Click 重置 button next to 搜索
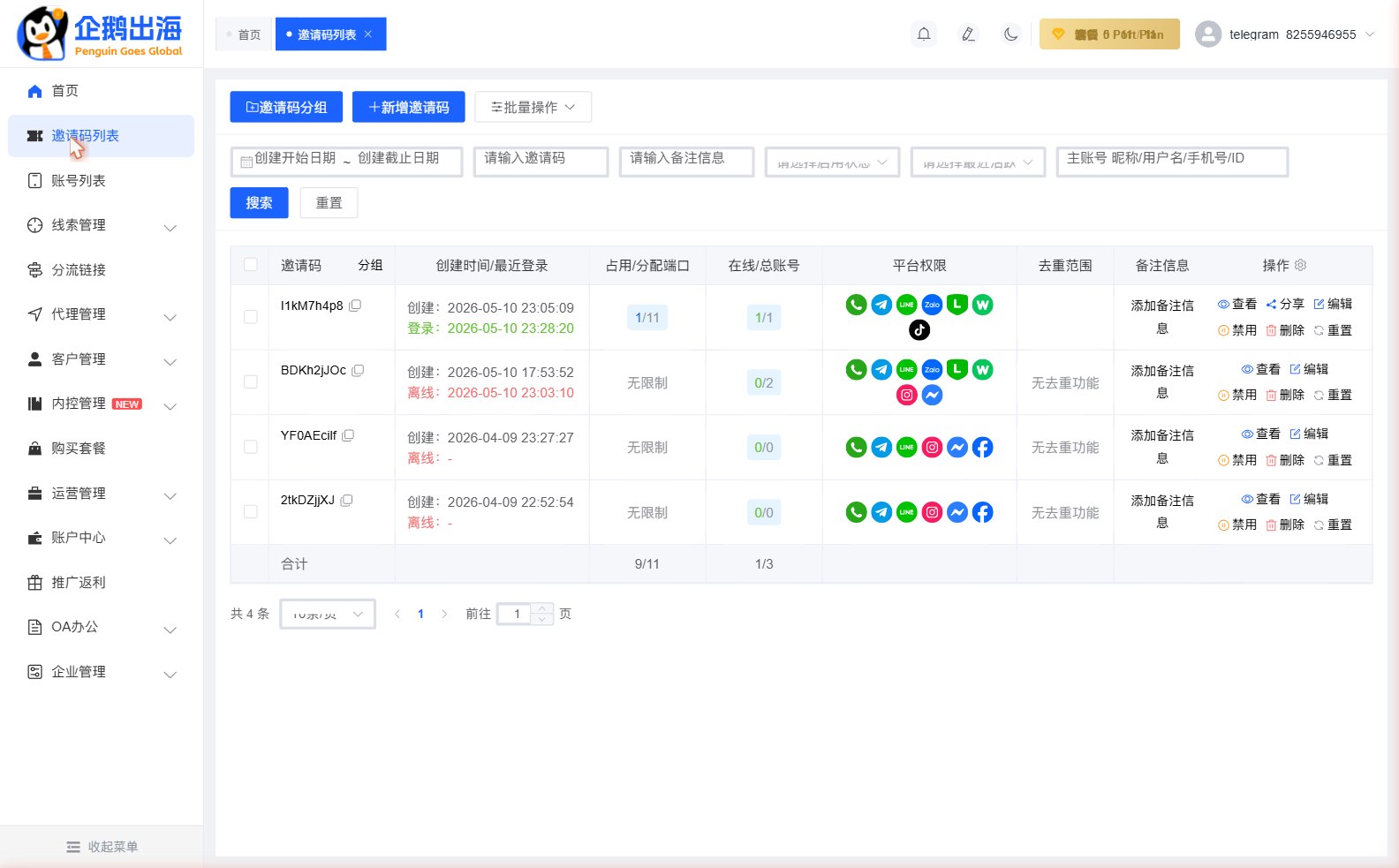Viewport: 1399px width, 868px height. click(x=329, y=203)
